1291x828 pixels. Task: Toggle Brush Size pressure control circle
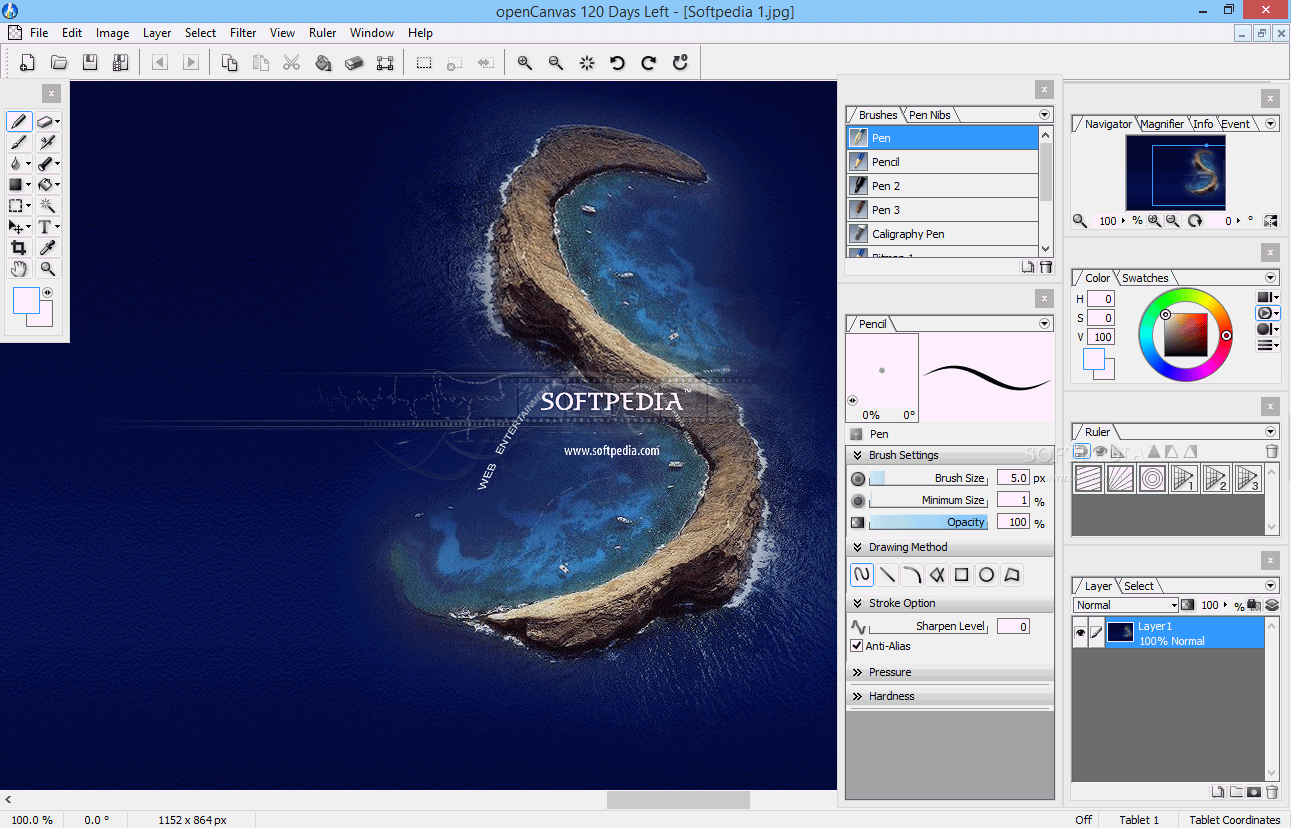pos(858,478)
